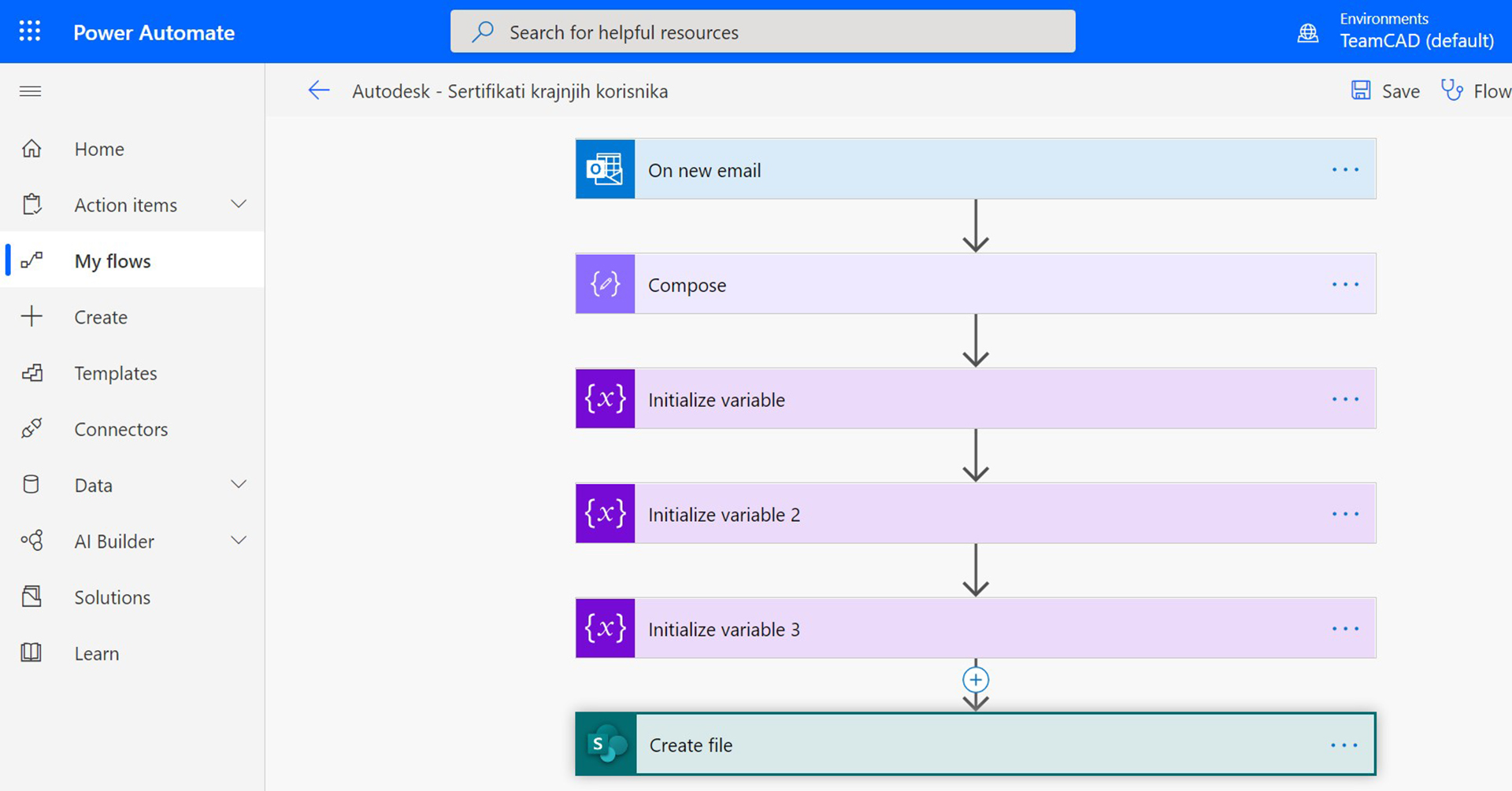
Task: Expand the AI Builder section chevron
Action: click(239, 541)
